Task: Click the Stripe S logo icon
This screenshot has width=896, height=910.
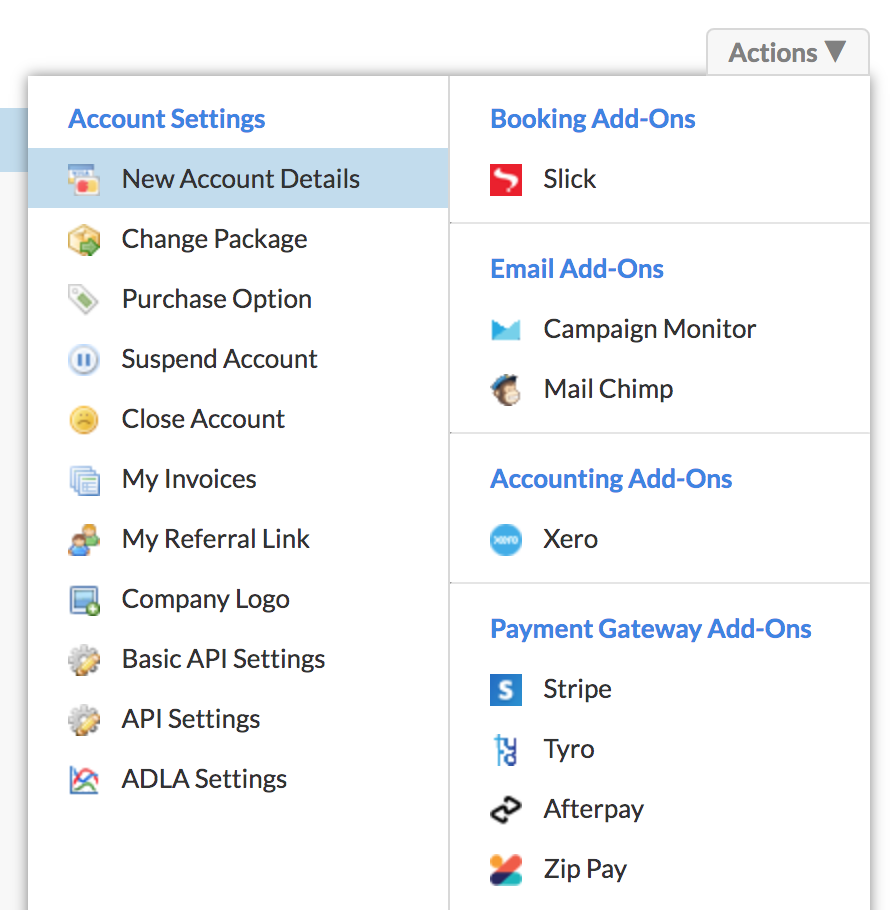Action: [505, 689]
